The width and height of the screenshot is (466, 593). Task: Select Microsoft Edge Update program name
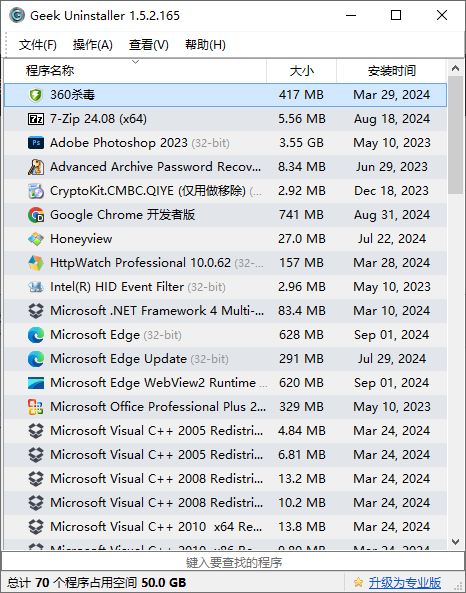pyautogui.click(x=118, y=359)
